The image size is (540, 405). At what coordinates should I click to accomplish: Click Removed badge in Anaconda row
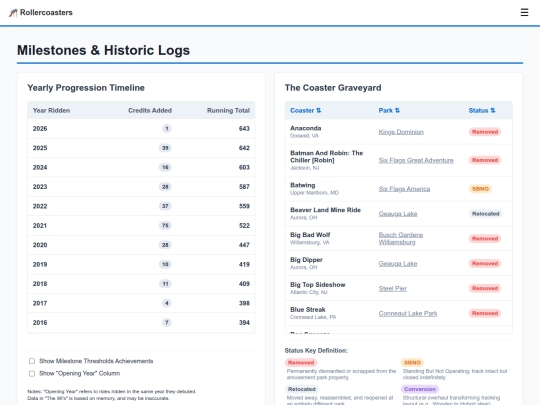coord(485,132)
